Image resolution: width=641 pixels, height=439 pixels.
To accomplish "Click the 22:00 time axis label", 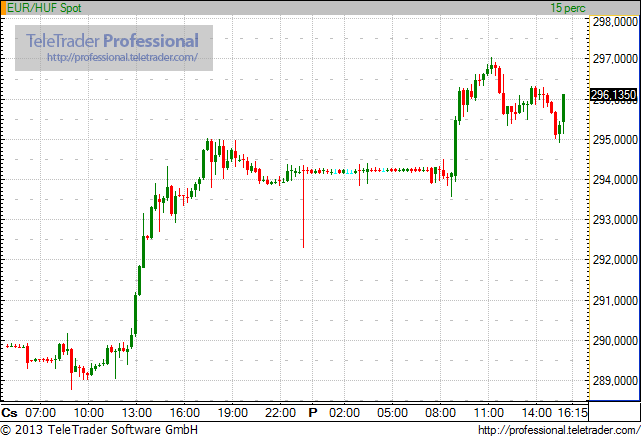I will click(x=280, y=413).
